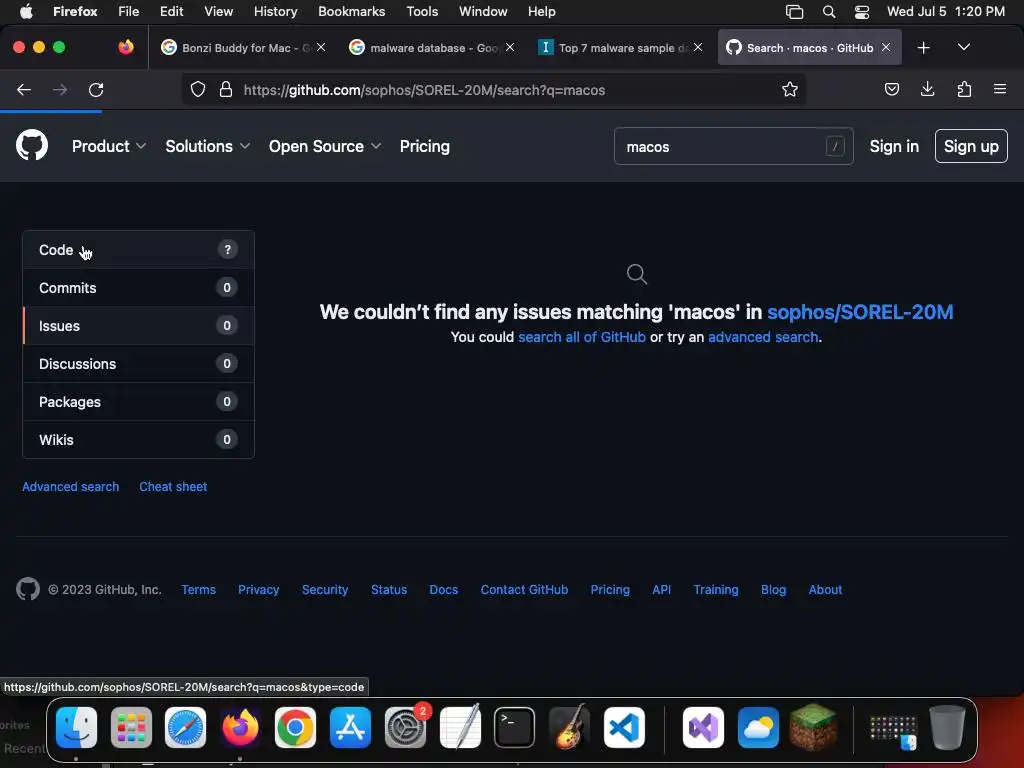The width and height of the screenshot is (1024, 768).
Task: Go back with the browser back arrow
Action: [x=24, y=89]
